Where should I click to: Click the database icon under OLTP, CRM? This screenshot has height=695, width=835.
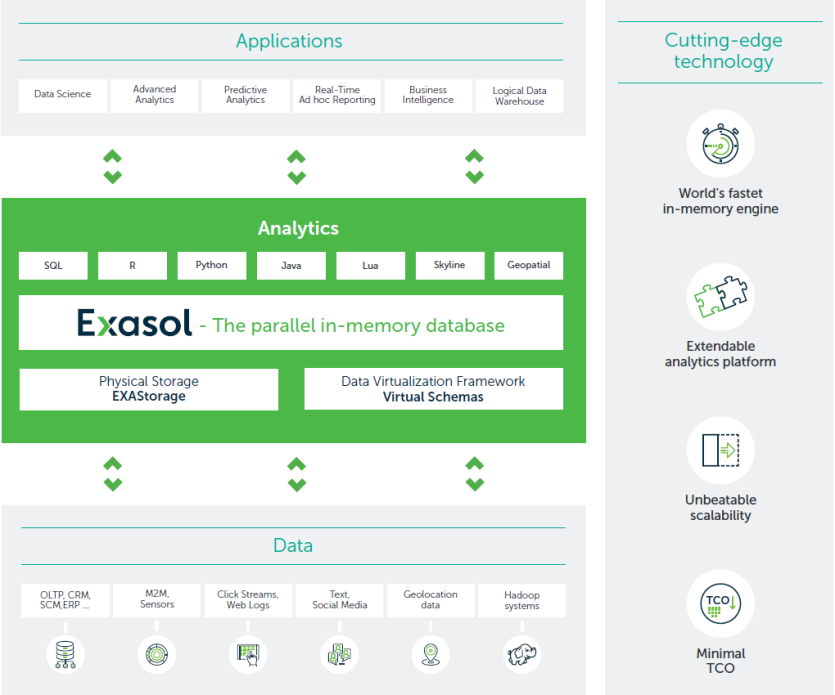pos(66,655)
